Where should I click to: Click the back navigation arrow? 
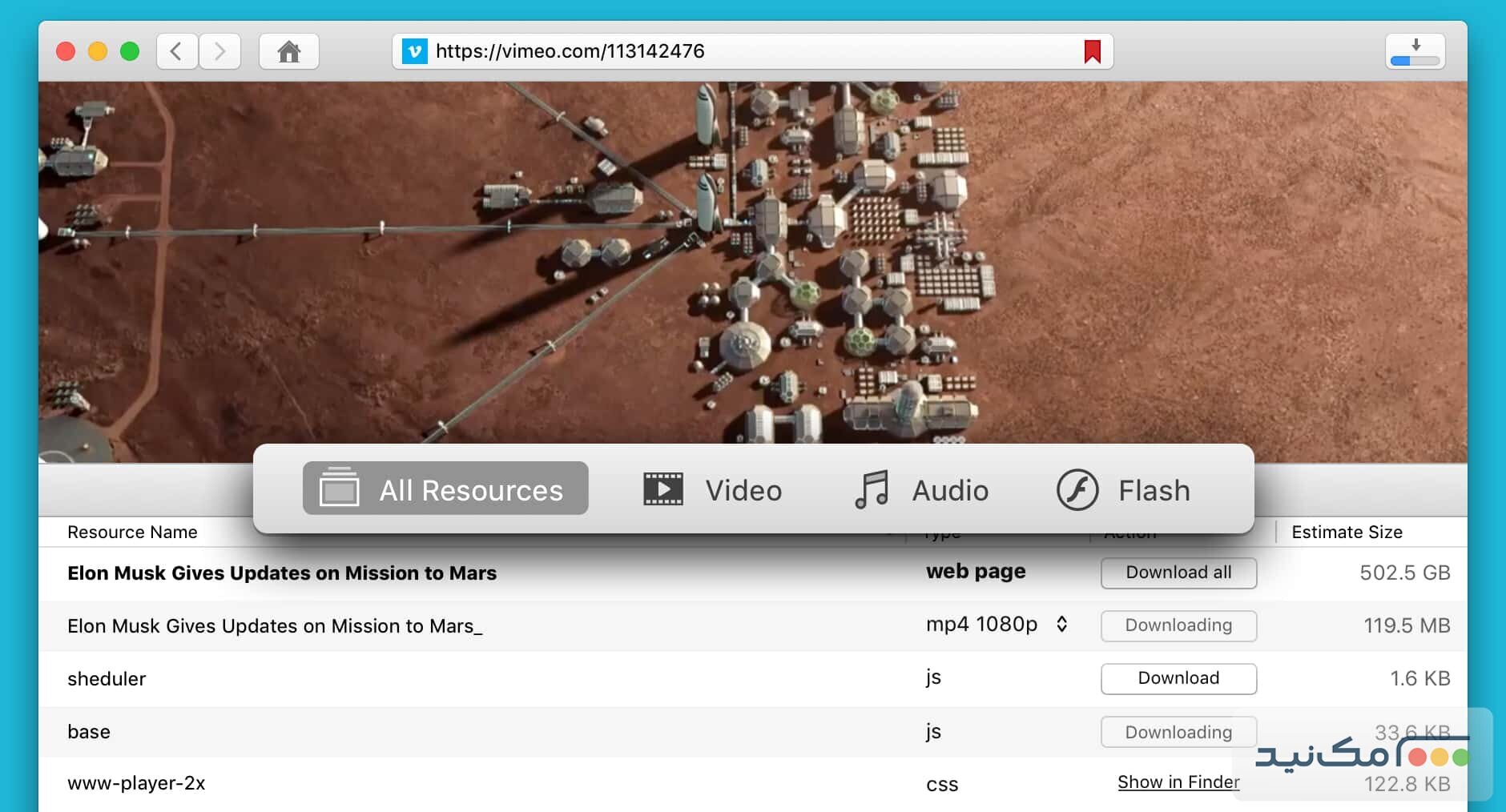click(177, 52)
